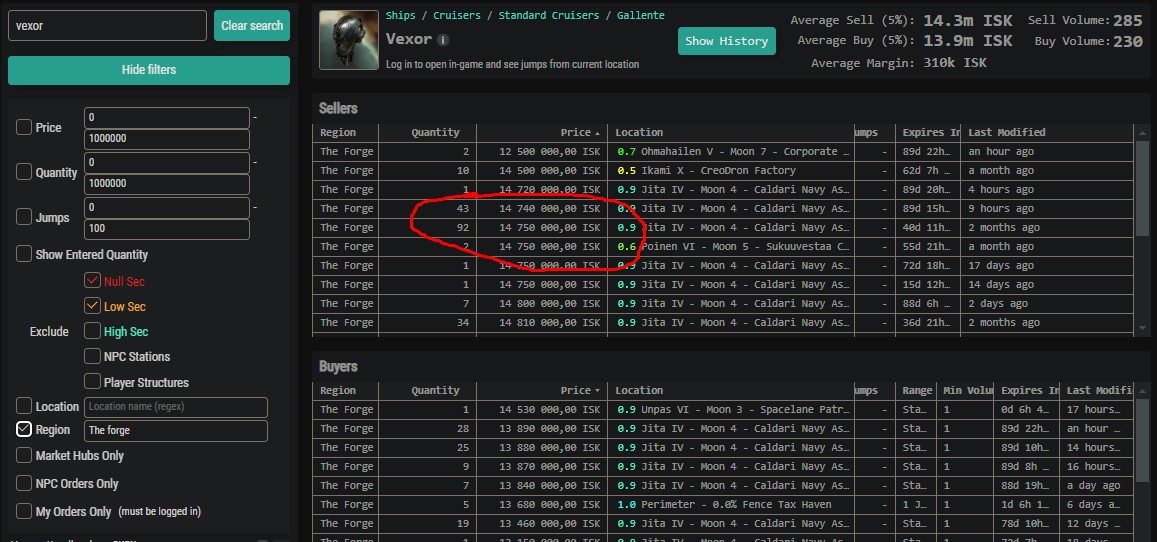Toggle Show Entered Quantity checkbox
This screenshot has height=542, width=1157.
coord(24,254)
